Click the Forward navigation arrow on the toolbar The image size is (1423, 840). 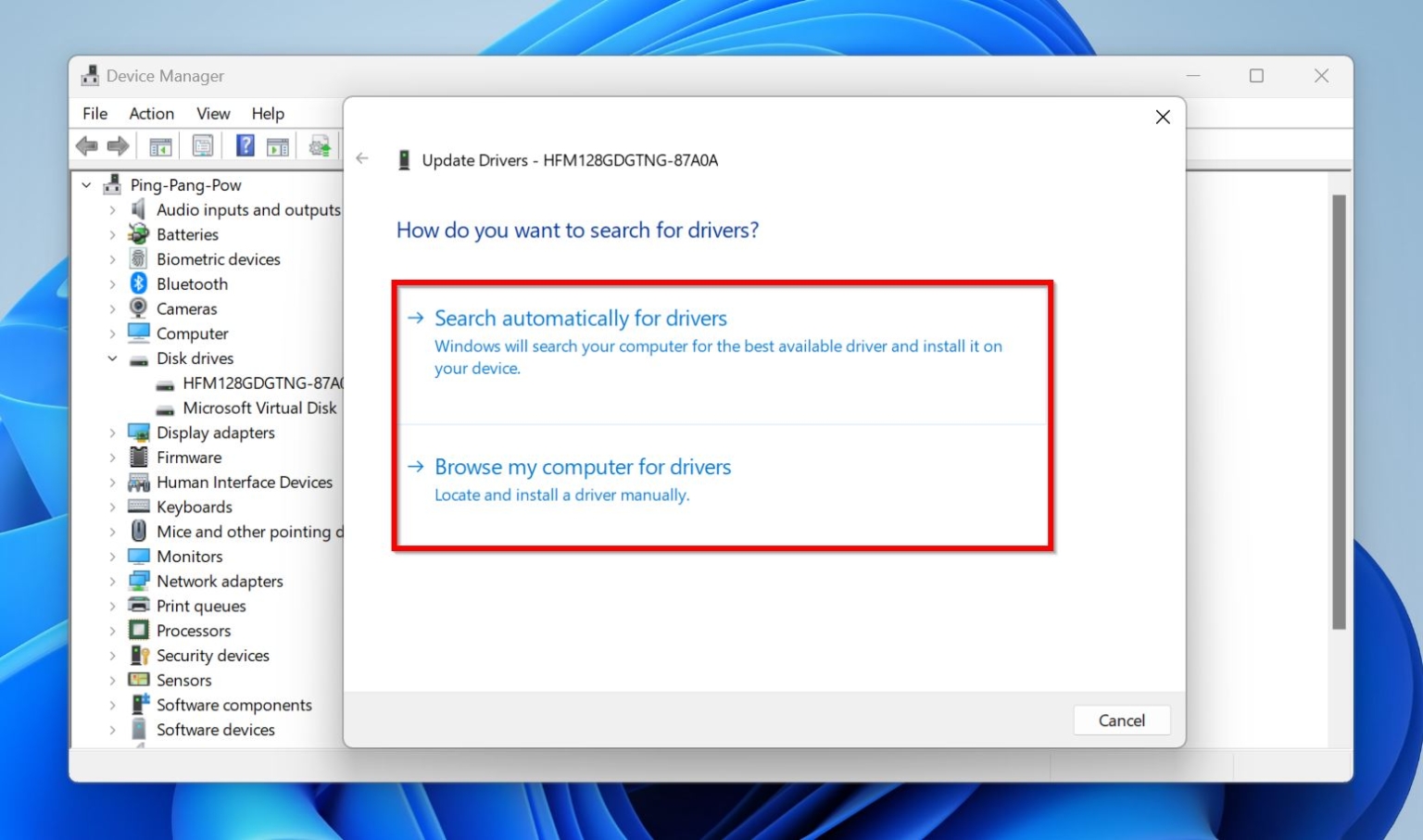118,144
